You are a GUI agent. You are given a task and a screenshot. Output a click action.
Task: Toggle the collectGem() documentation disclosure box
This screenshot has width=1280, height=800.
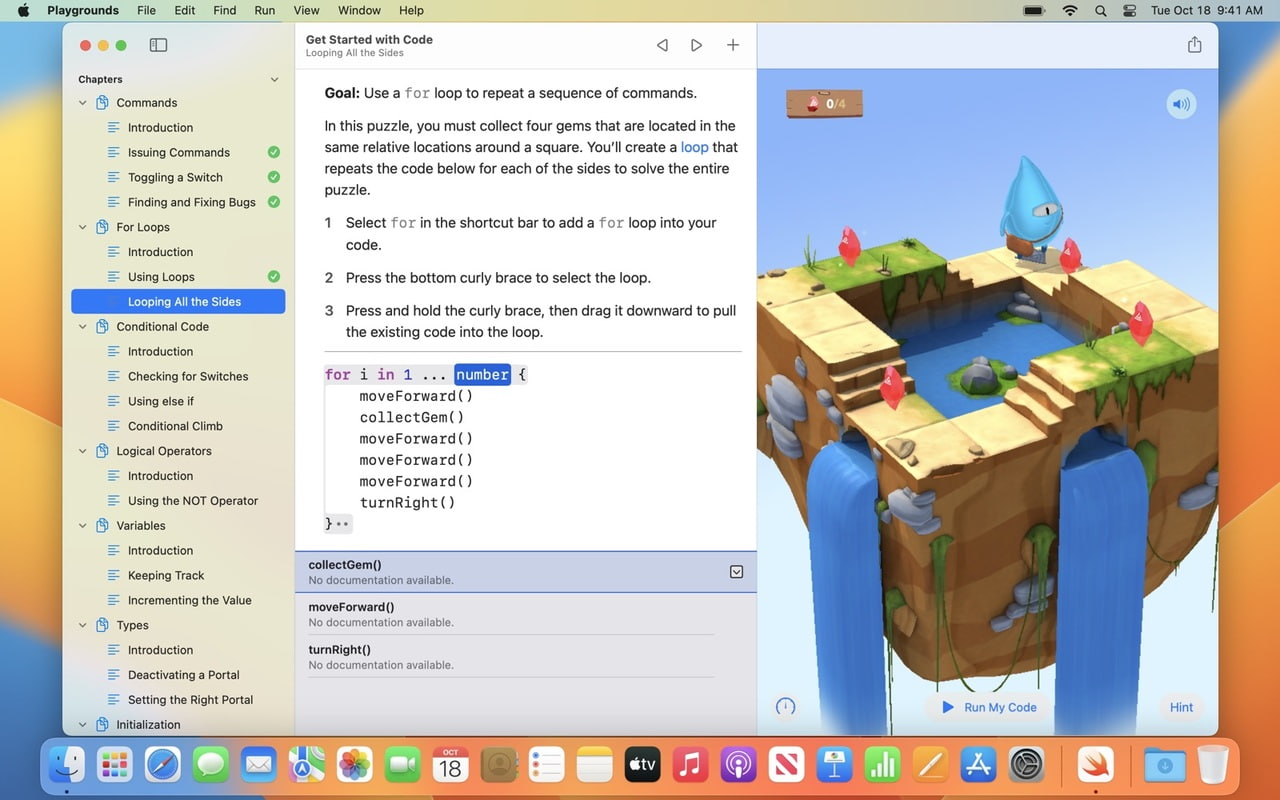pyautogui.click(x=736, y=572)
